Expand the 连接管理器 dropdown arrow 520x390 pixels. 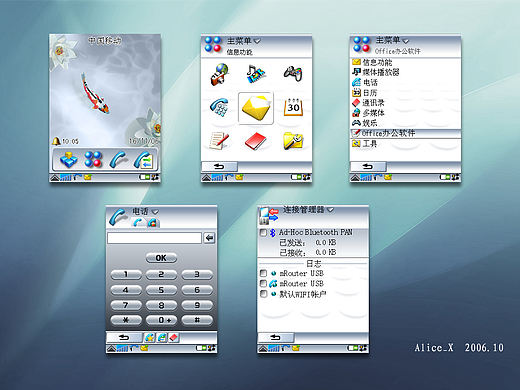(330, 210)
